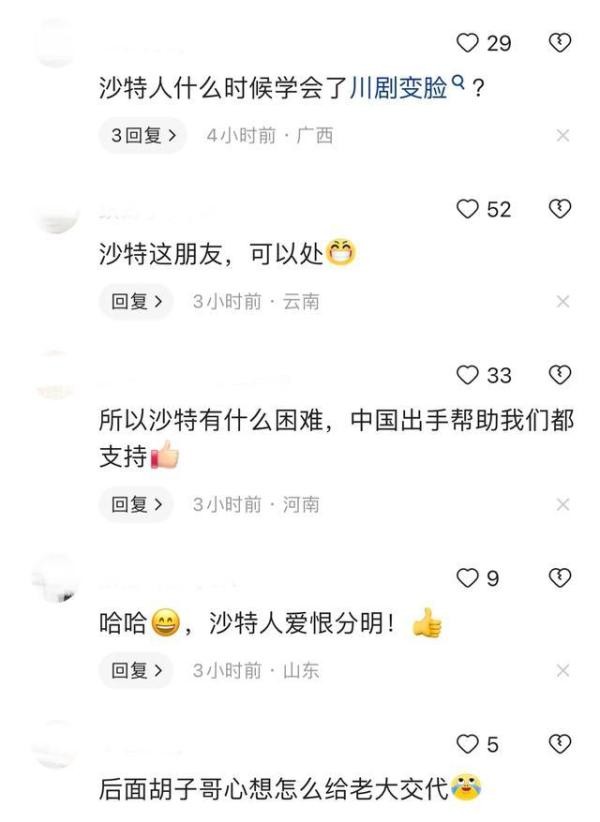Open the avatar of the 山东 commenter
600x822 pixels.
55,579
